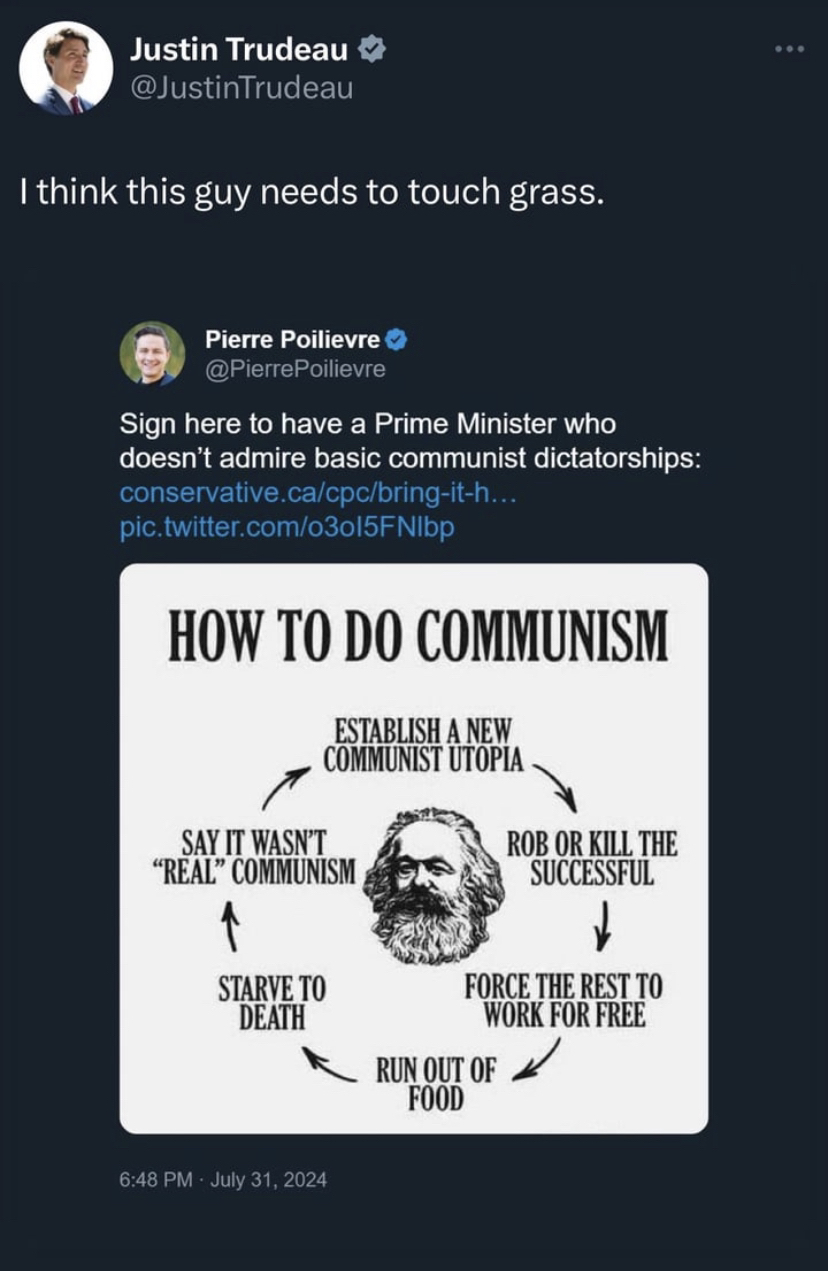Click the verified badge beside Justin Trudeau
The height and width of the screenshot is (1271, 828).
coord(371,47)
